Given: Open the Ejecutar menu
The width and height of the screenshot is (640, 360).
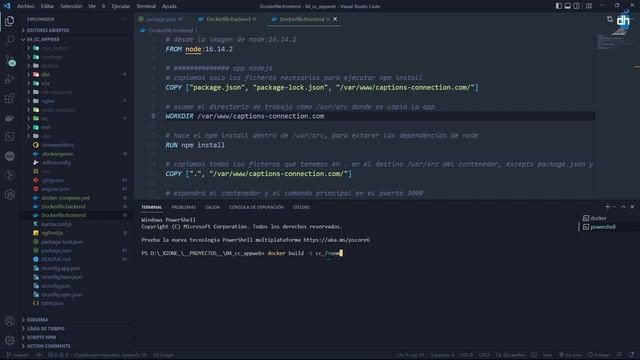Looking at the screenshot, I should tap(120, 6).
